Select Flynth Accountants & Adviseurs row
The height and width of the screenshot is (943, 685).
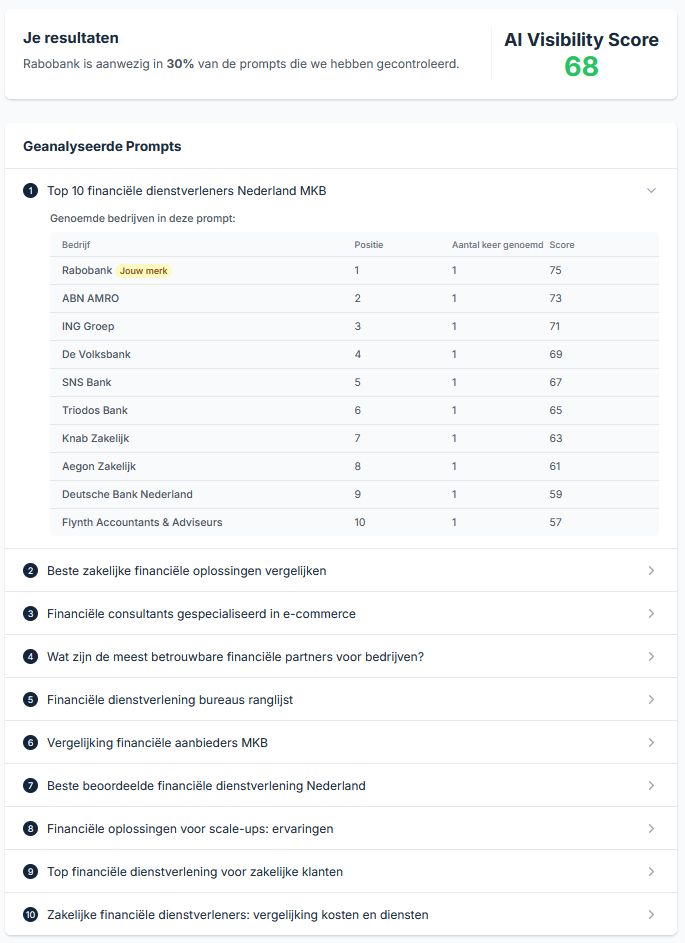[354, 522]
